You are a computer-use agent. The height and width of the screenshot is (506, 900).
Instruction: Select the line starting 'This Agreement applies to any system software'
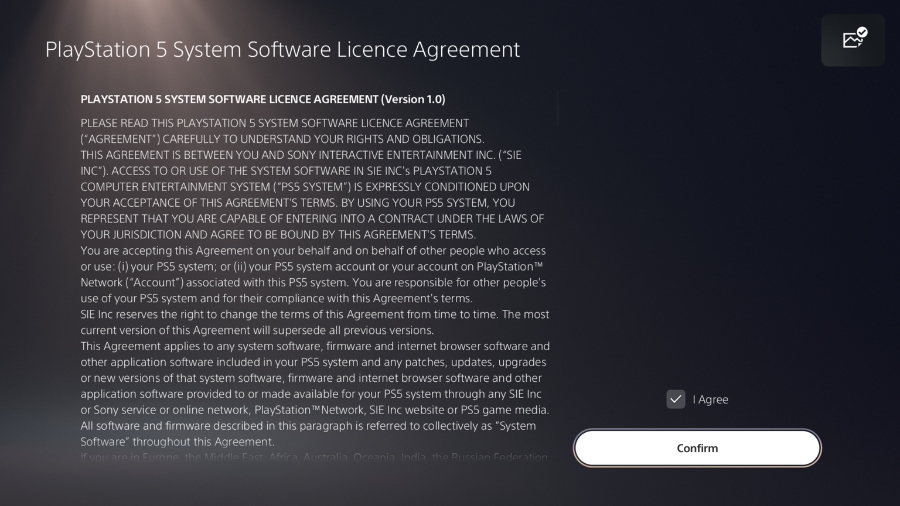click(315, 346)
